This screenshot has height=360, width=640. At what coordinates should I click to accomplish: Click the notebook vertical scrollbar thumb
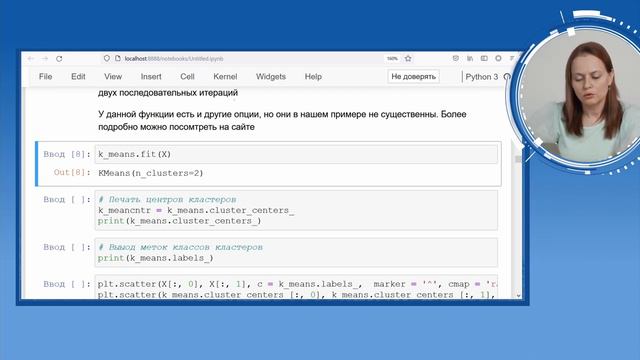[x=518, y=159]
